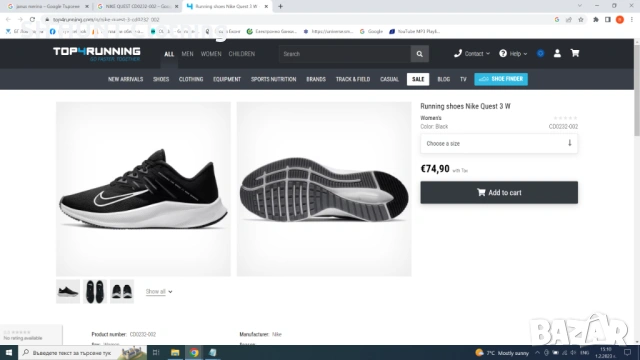640x360 pixels.
Task: Click the site Search input field
Action: pos(345,54)
